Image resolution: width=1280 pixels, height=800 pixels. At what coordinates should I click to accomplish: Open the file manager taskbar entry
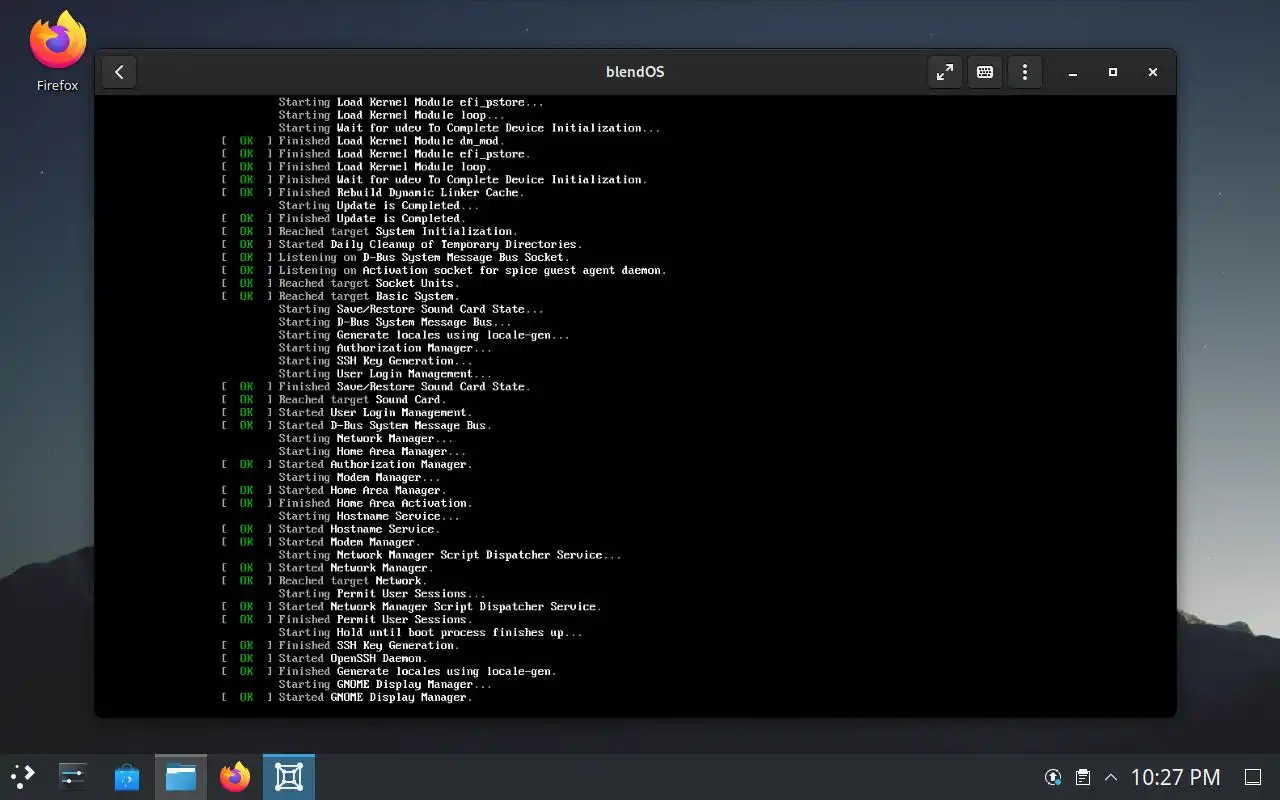point(181,777)
